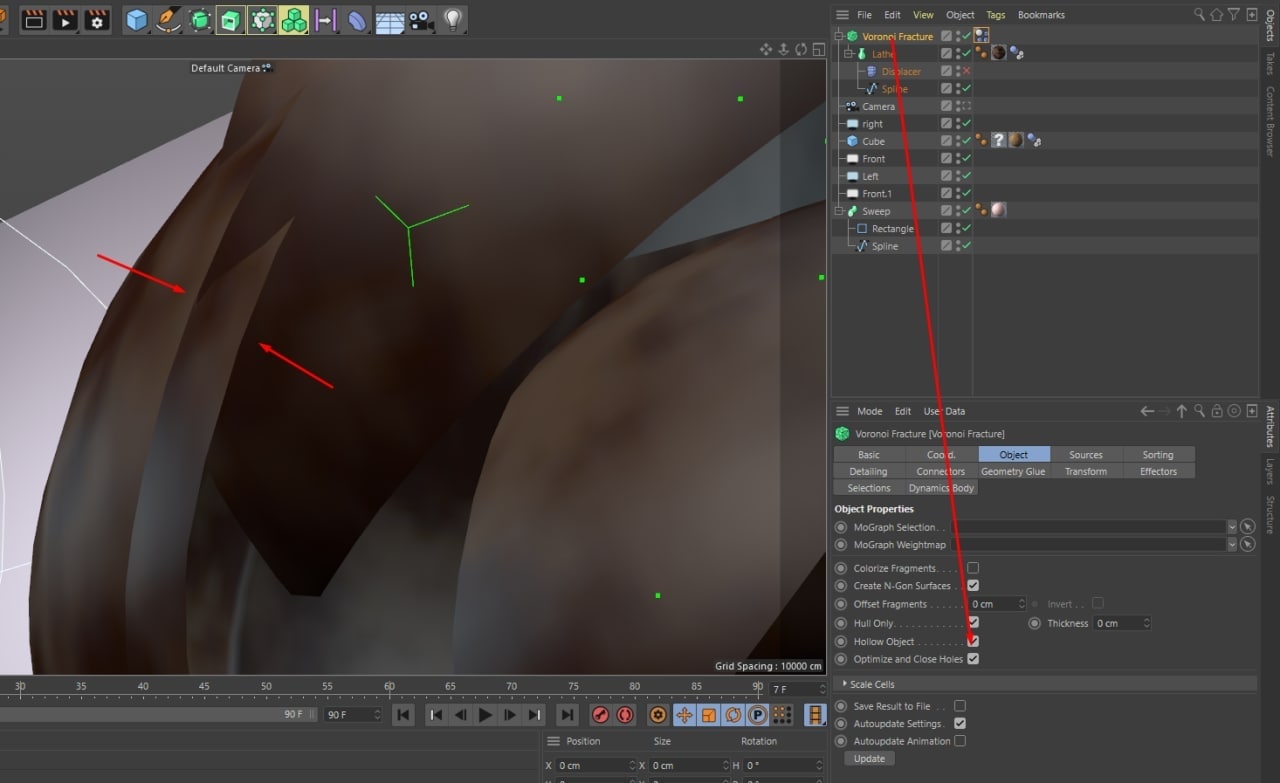Toggle the Cube object's green enable checkmark
1280x783 pixels.
[x=966, y=141]
